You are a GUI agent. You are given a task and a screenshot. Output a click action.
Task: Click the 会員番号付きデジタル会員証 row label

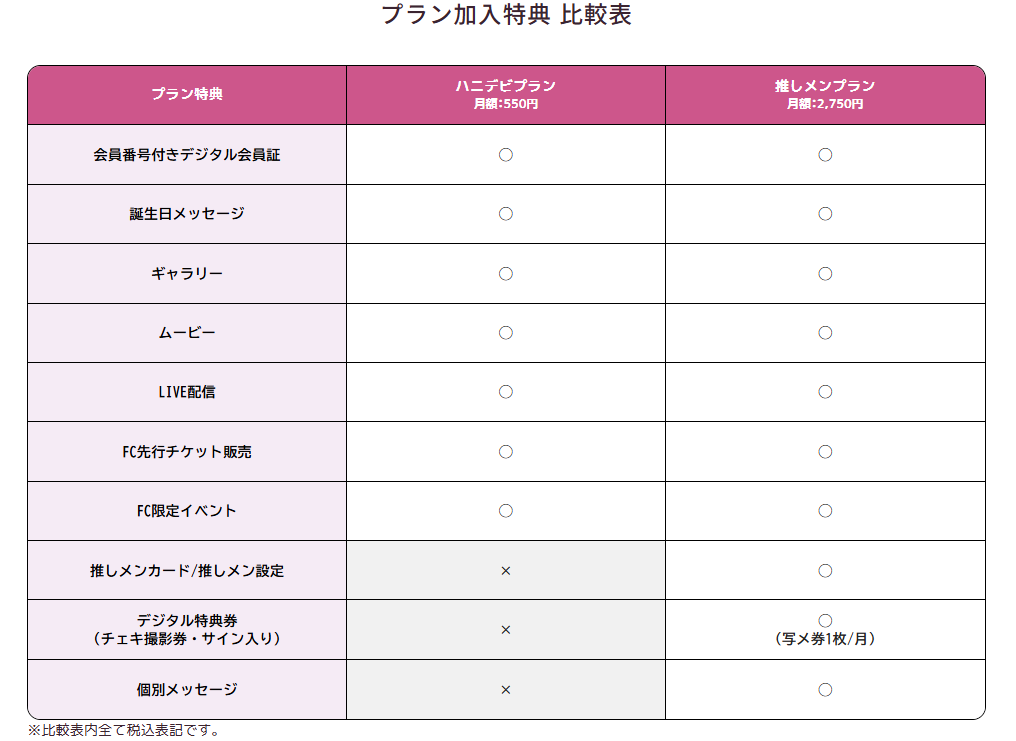(x=187, y=155)
